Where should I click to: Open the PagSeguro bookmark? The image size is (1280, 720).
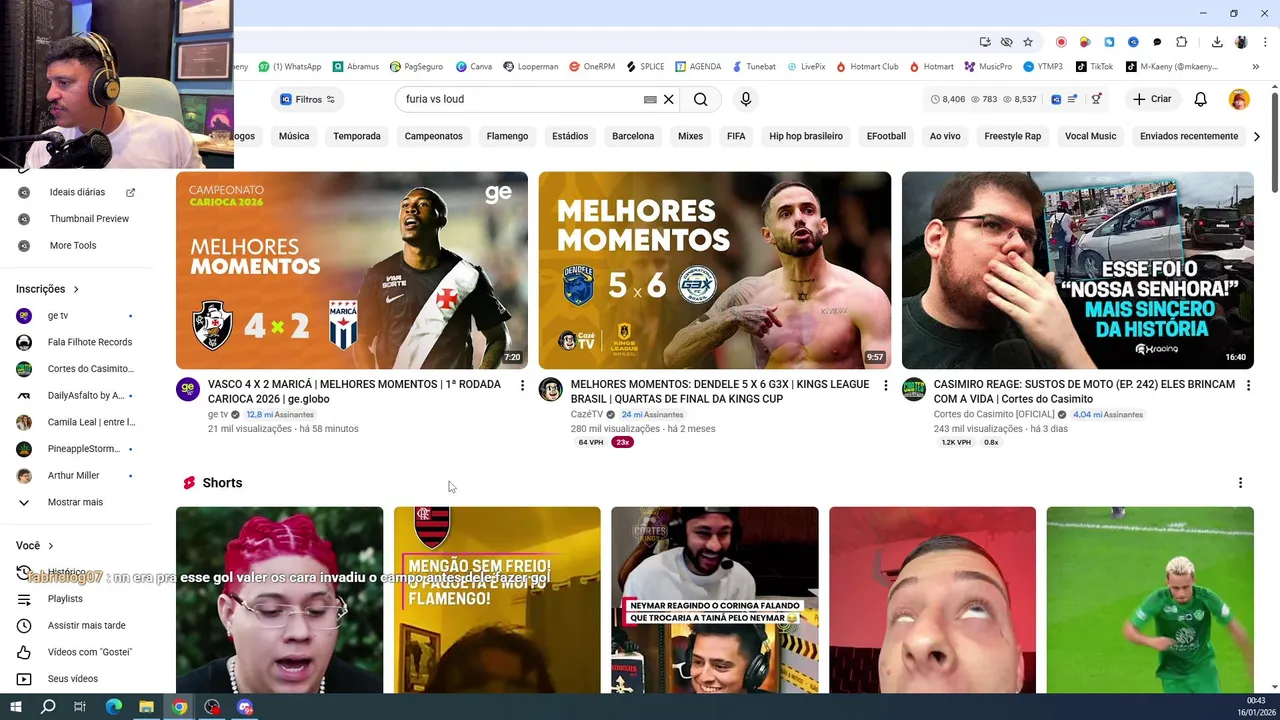pos(416,67)
